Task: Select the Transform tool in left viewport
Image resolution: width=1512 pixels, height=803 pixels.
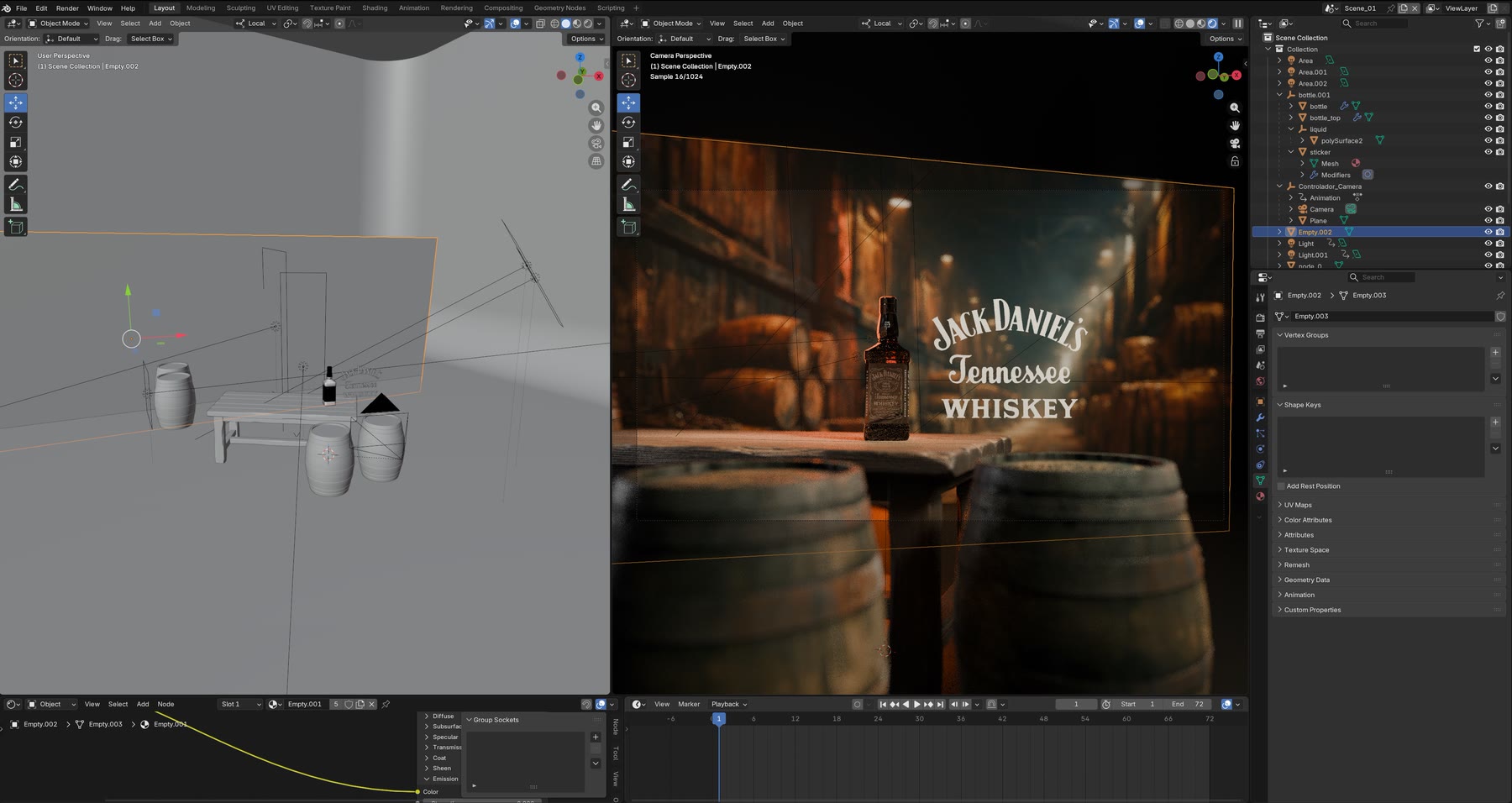Action: [x=16, y=162]
